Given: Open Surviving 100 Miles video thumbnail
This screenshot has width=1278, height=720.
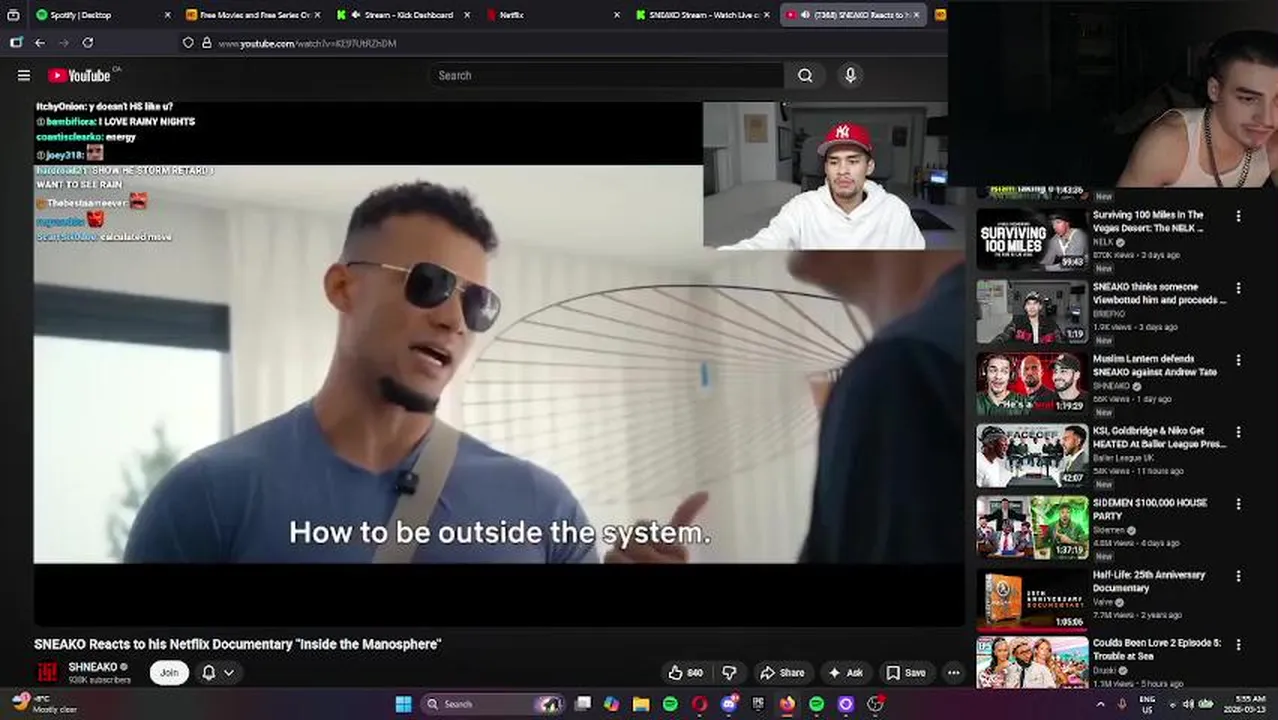Looking at the screenshot, I should 1032,239.
